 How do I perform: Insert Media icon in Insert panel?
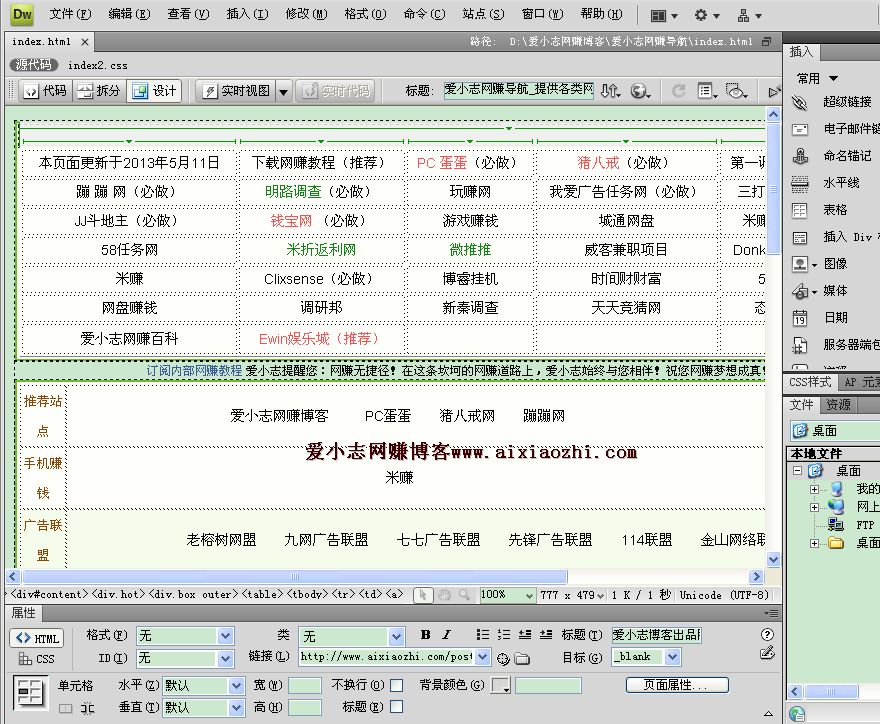coord(800,291)
